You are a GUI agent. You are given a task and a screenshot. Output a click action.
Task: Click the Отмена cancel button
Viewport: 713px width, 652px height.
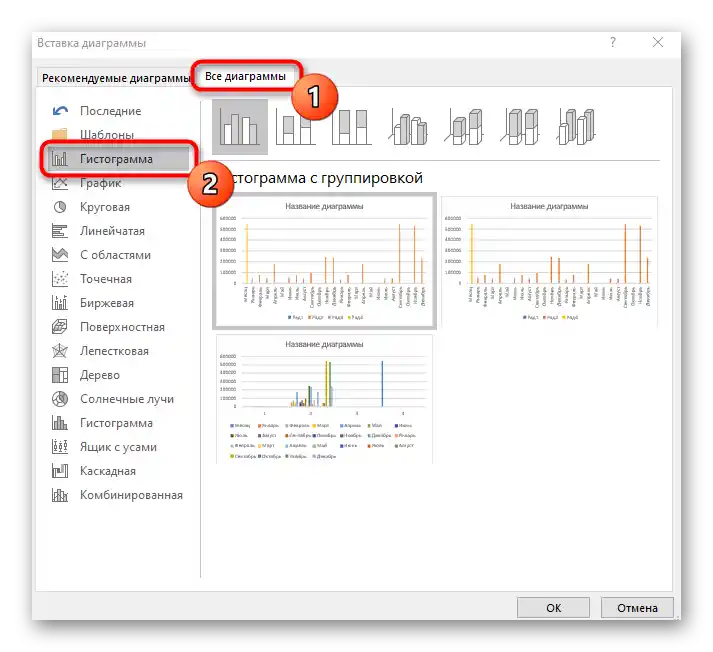(637, 608)
